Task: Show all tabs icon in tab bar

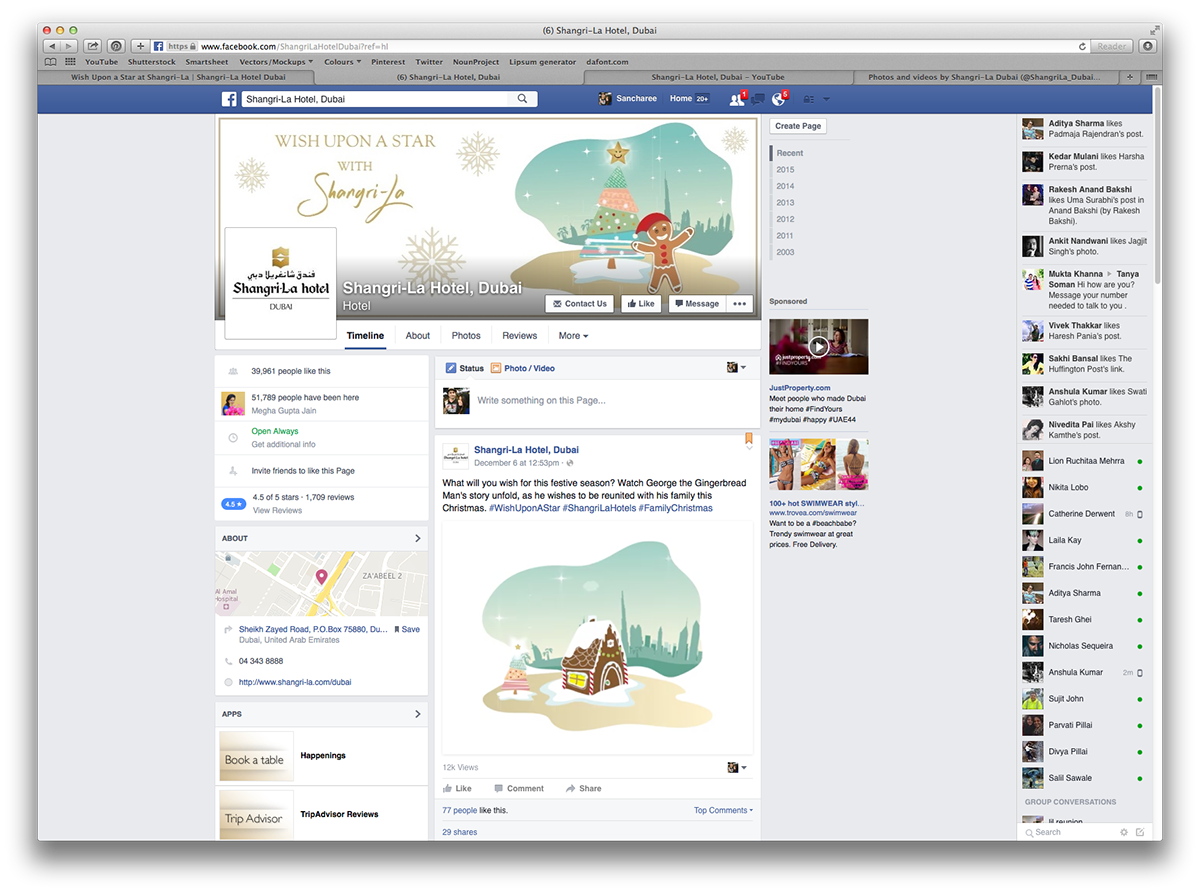Action: [x=1150, y=77]
